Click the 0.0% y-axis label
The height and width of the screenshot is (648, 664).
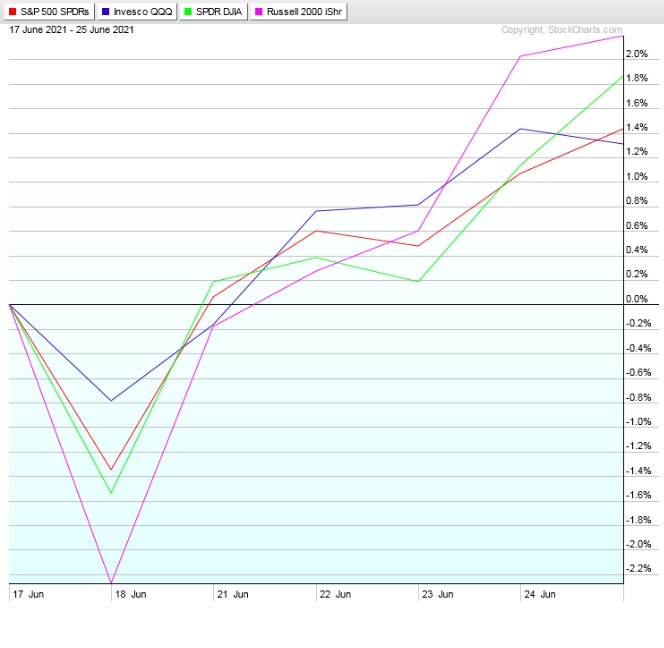coord(637,299)
